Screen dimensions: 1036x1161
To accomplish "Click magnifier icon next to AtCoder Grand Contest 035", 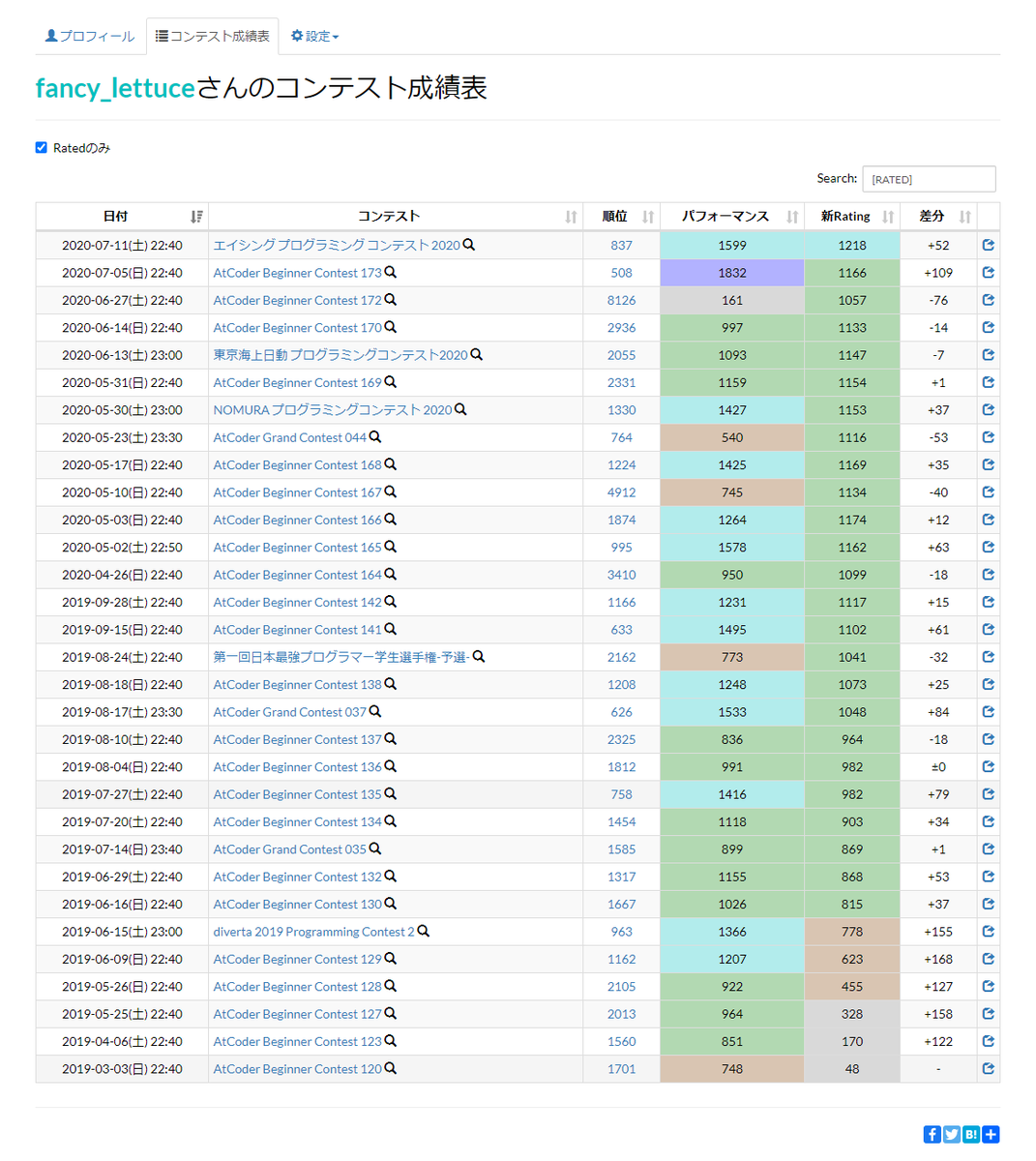I will pyautogui.click(x=375, y=849).
